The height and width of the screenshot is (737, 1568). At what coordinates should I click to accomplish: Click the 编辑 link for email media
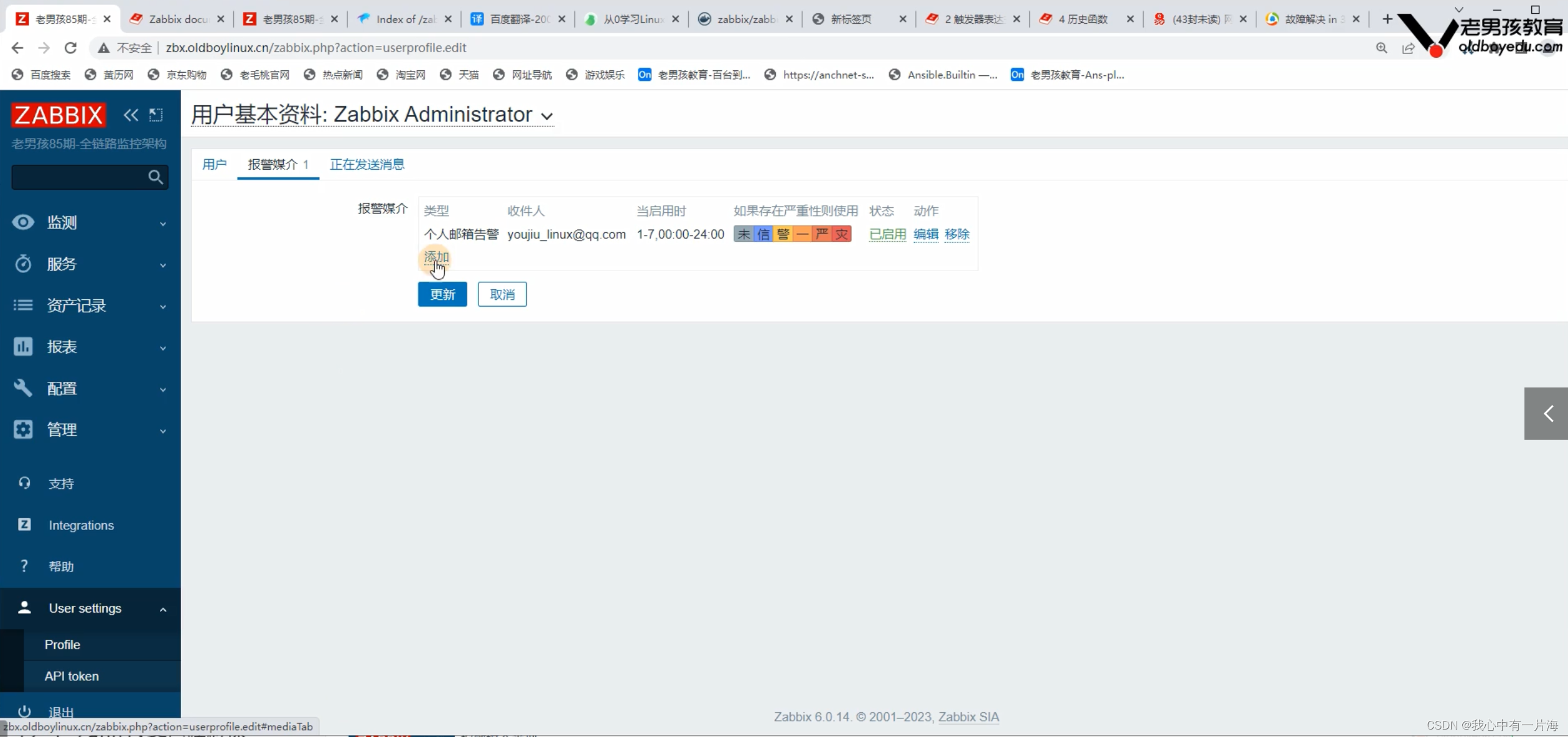926,234
